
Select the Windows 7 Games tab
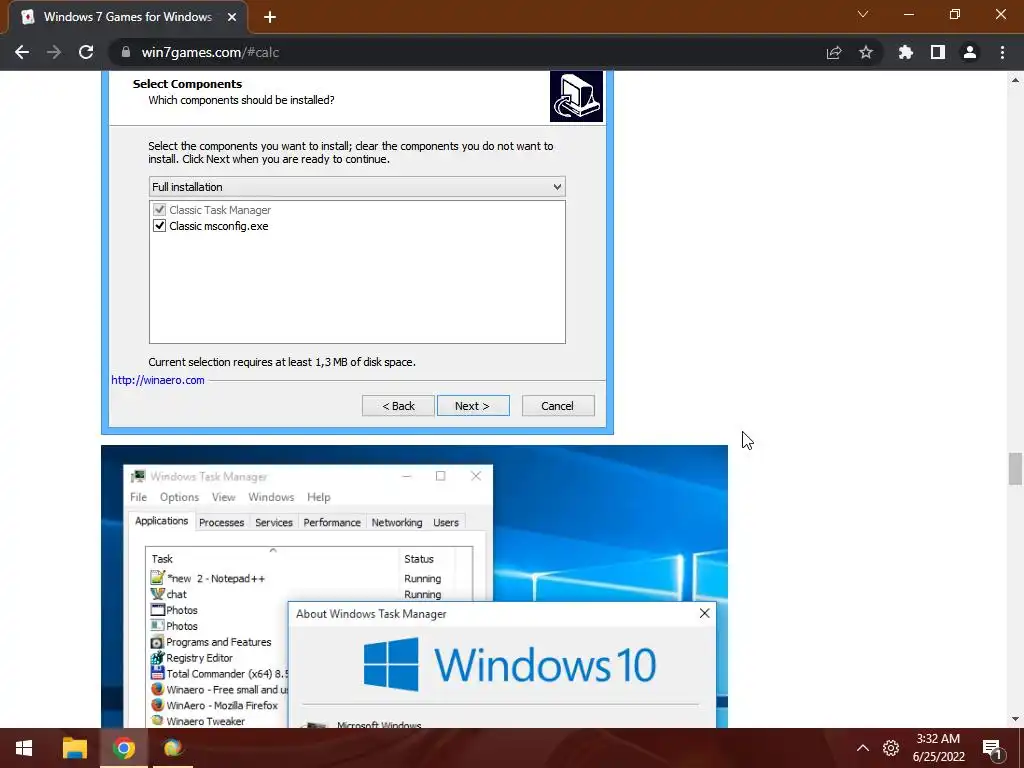pyautogui.click(x=127, y=17)
